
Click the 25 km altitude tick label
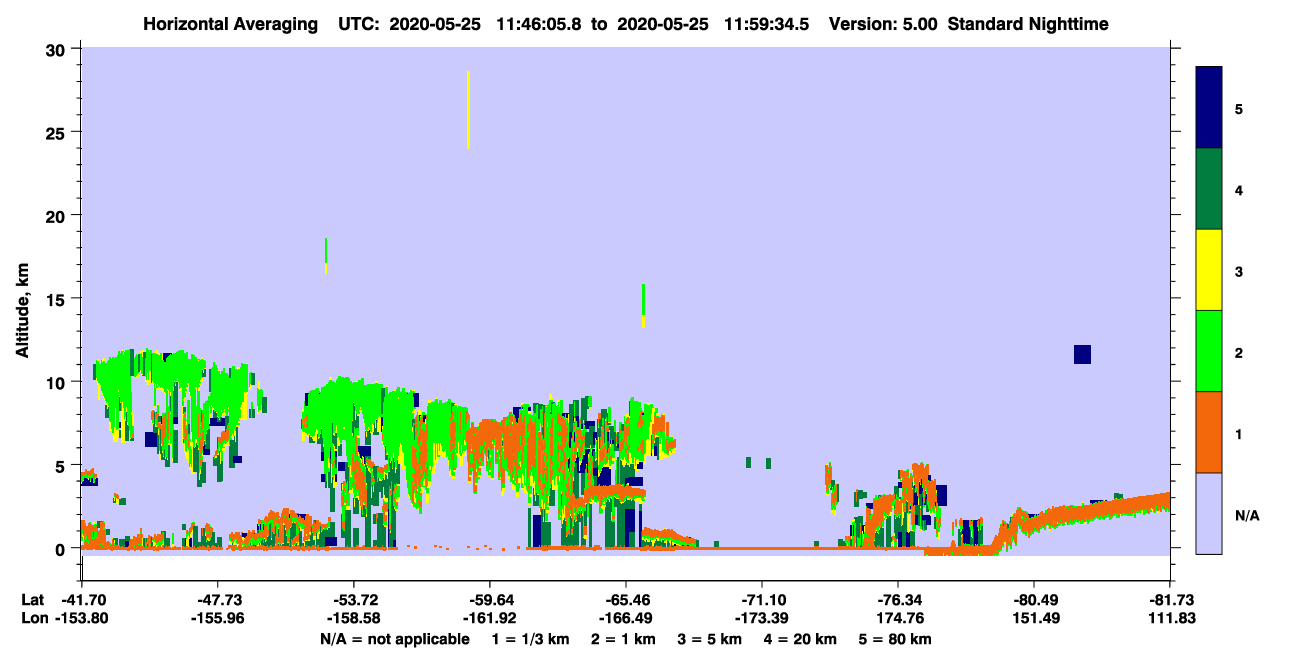58,132
